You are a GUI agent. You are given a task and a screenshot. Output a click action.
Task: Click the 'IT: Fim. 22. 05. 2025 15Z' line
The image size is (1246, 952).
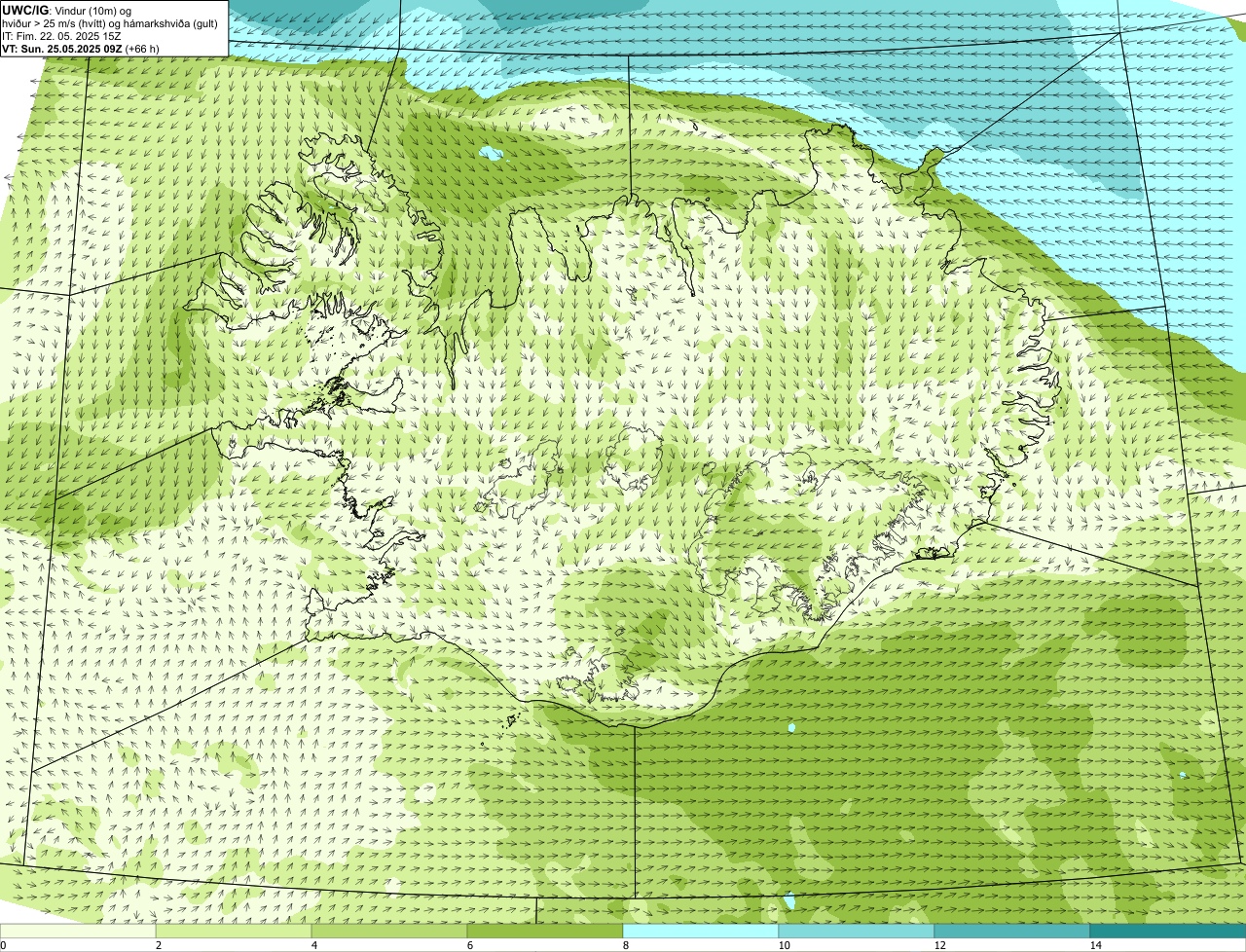[62, 36]
